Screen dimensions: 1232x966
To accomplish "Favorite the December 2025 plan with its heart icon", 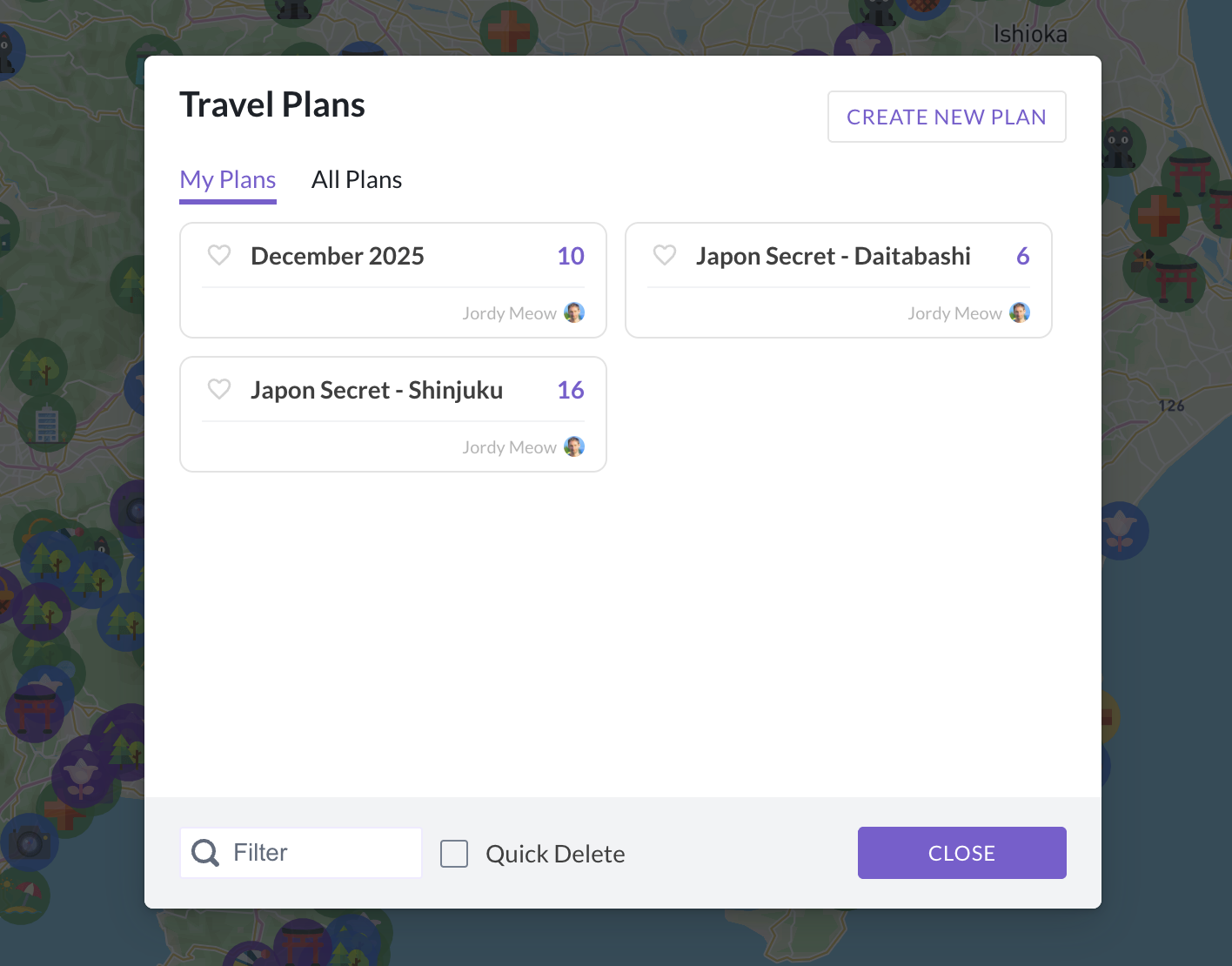I will pos(218,255).
